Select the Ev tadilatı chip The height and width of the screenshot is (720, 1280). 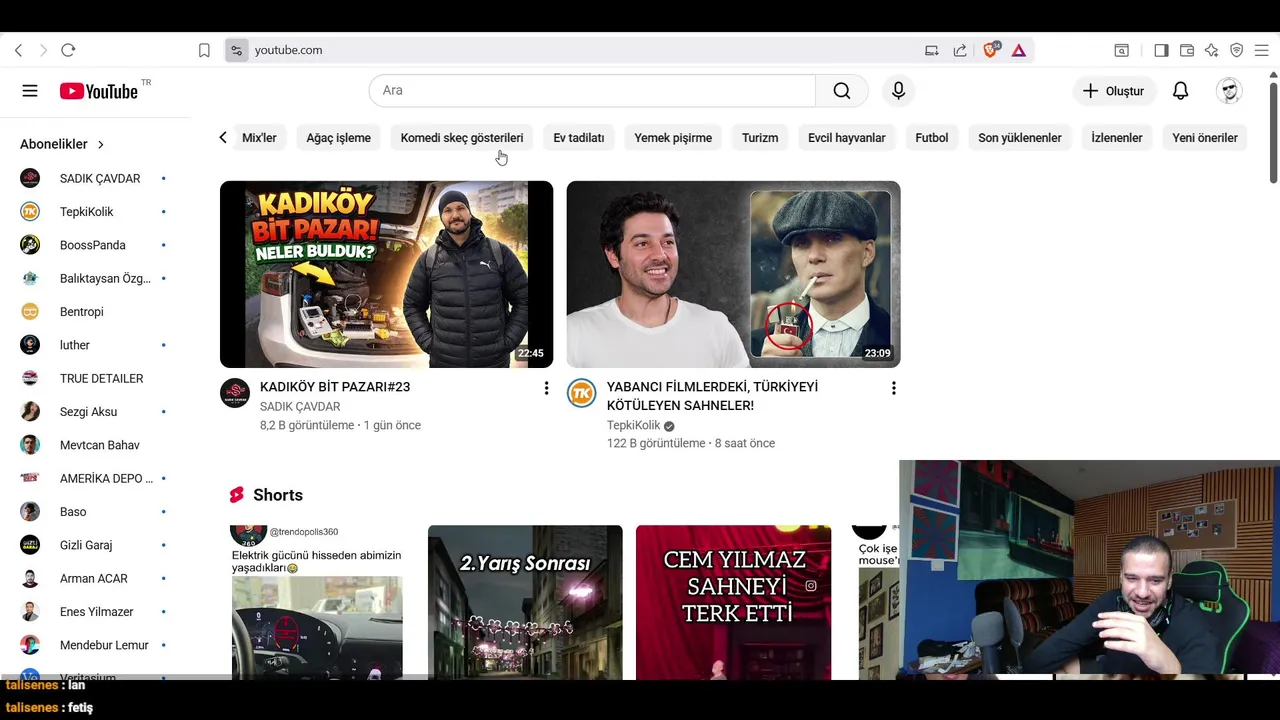coord(579,138)
